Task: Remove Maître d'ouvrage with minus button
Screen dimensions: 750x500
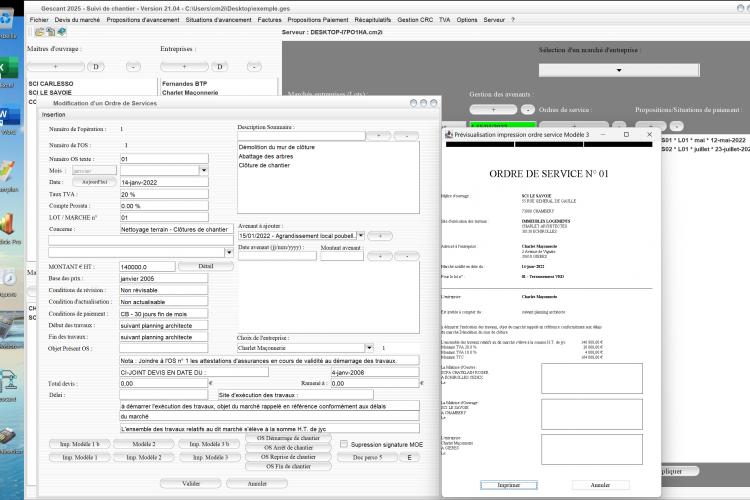Action: click(x=133, y=67)
